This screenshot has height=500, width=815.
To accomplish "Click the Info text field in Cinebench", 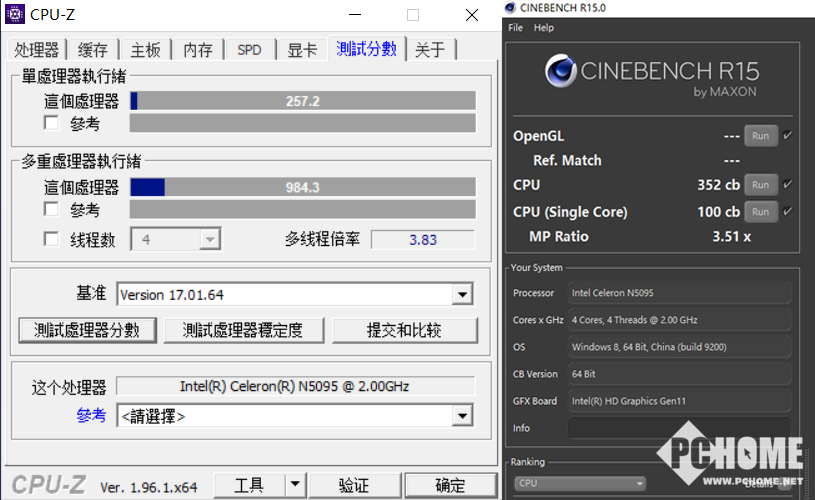I will (x=680, y=428).
